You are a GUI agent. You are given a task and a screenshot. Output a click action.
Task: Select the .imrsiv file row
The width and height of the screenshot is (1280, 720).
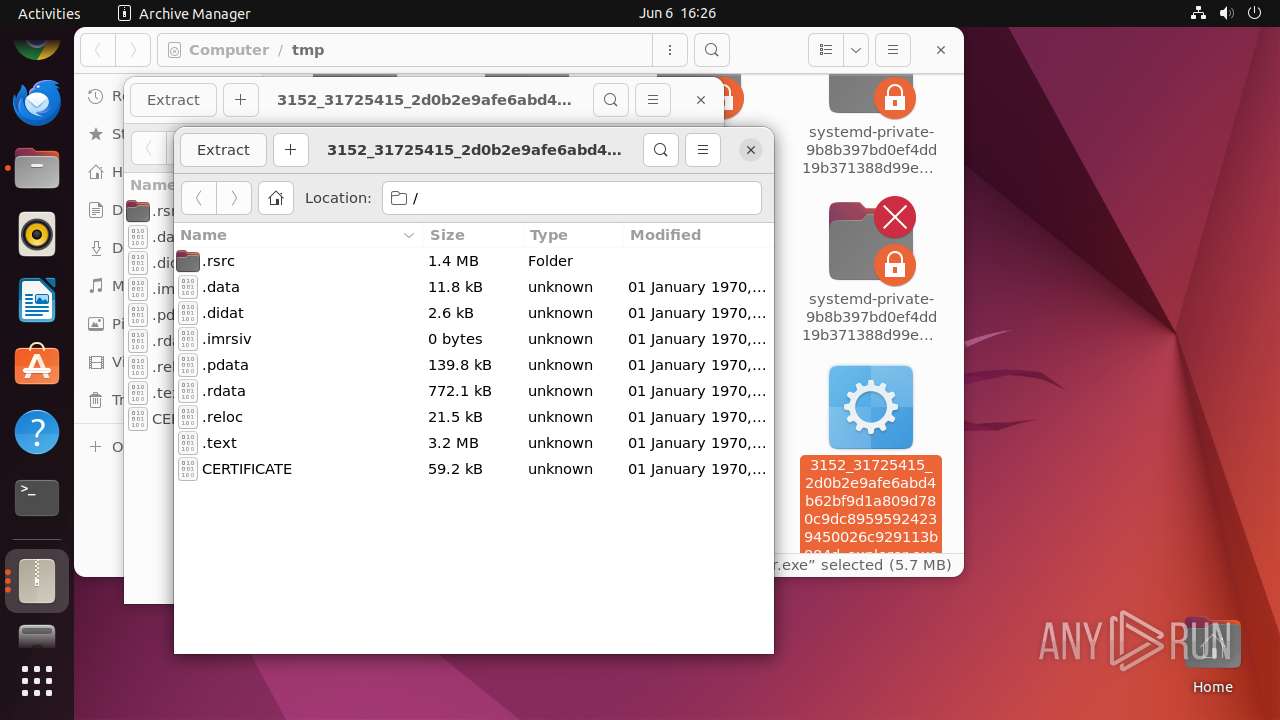(x=474, y=339)
